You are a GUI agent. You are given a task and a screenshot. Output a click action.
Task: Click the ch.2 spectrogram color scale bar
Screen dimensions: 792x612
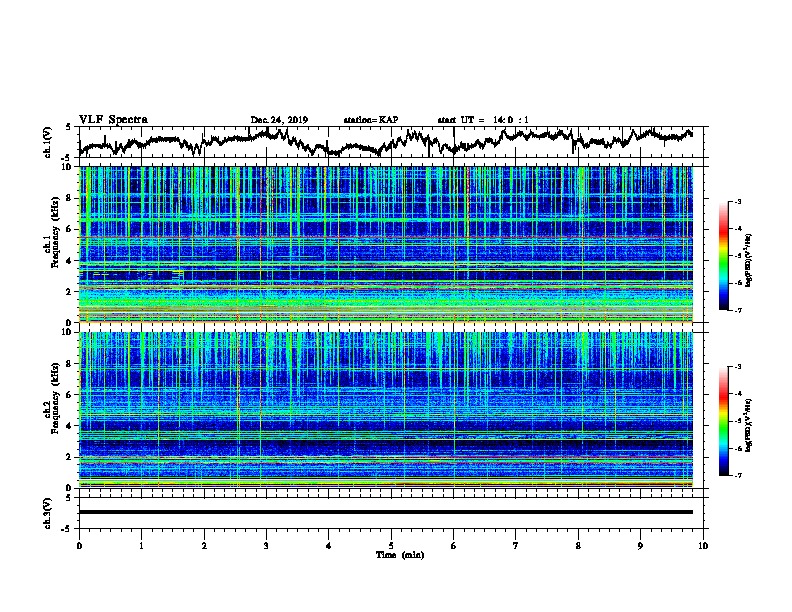tap(724, 421)
